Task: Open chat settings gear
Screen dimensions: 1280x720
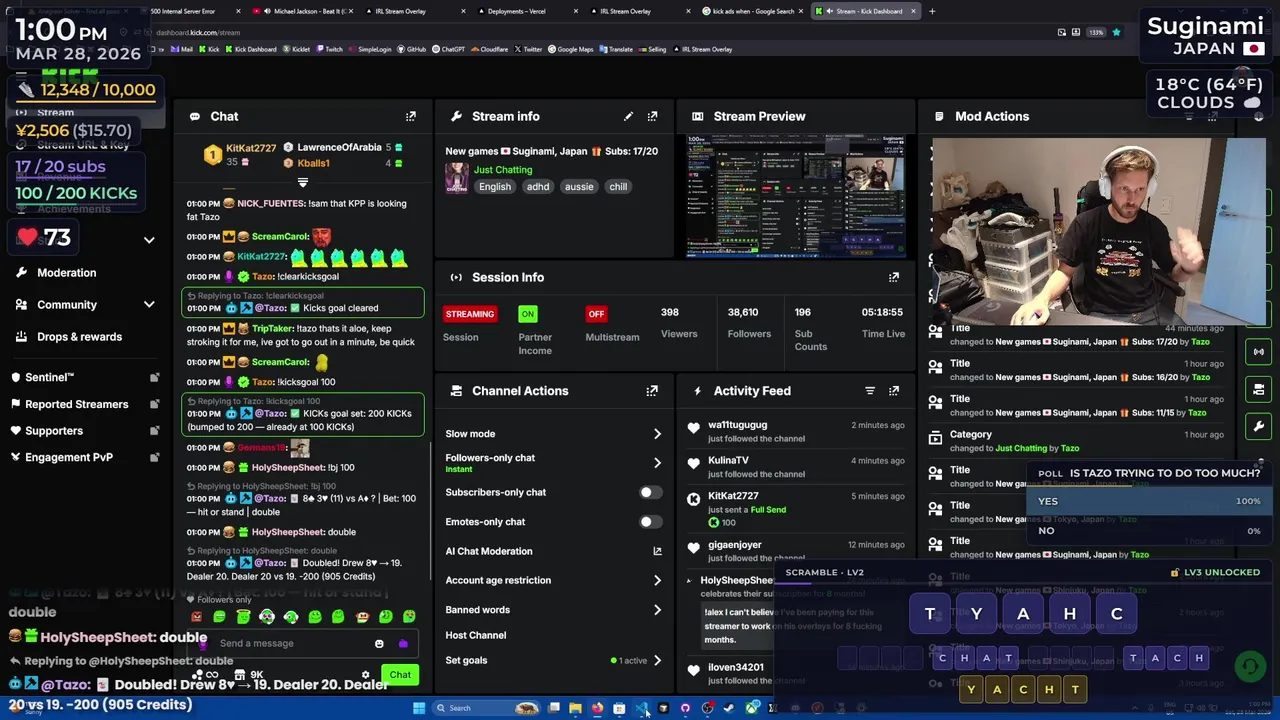Action: click(x=366, y=675)
